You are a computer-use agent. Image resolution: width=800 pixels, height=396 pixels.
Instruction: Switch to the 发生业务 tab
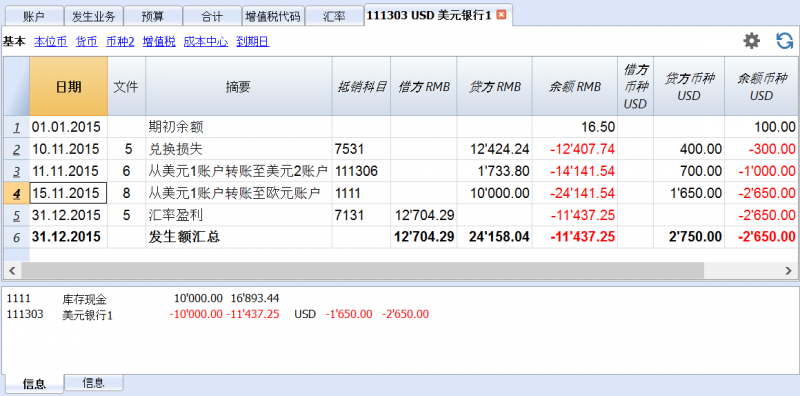93,16
